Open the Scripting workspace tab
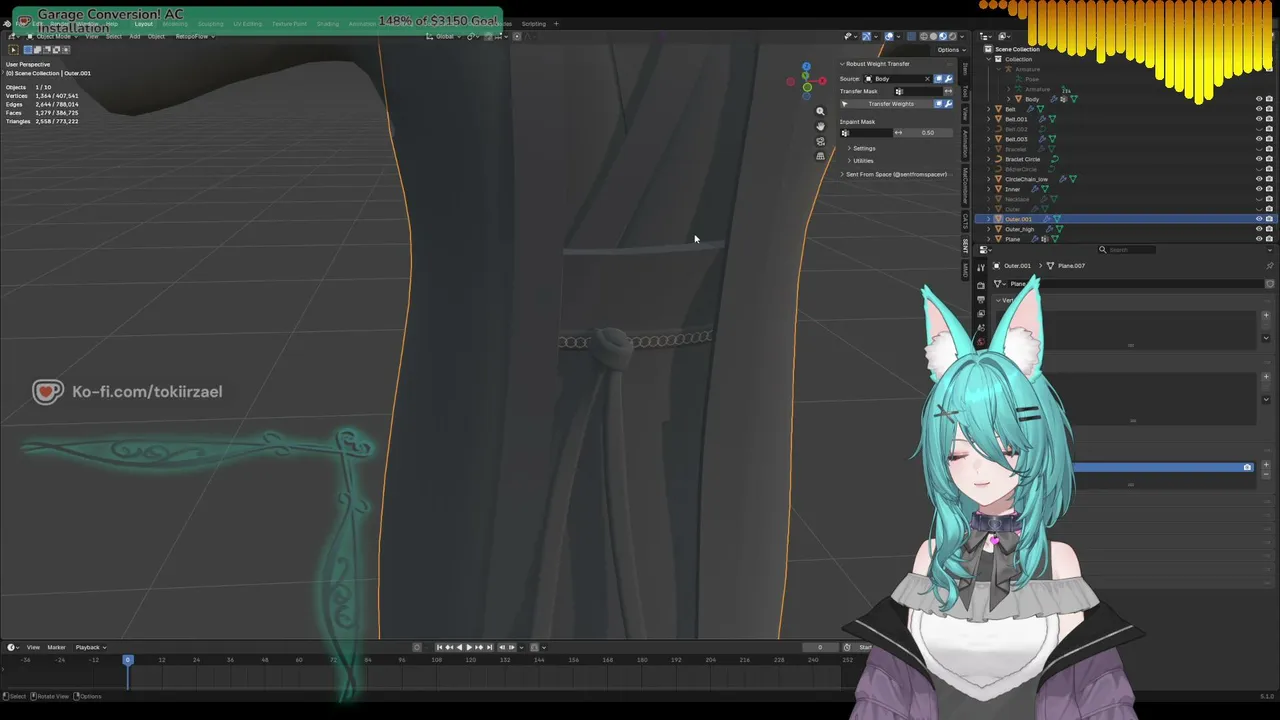 point(534,24)
